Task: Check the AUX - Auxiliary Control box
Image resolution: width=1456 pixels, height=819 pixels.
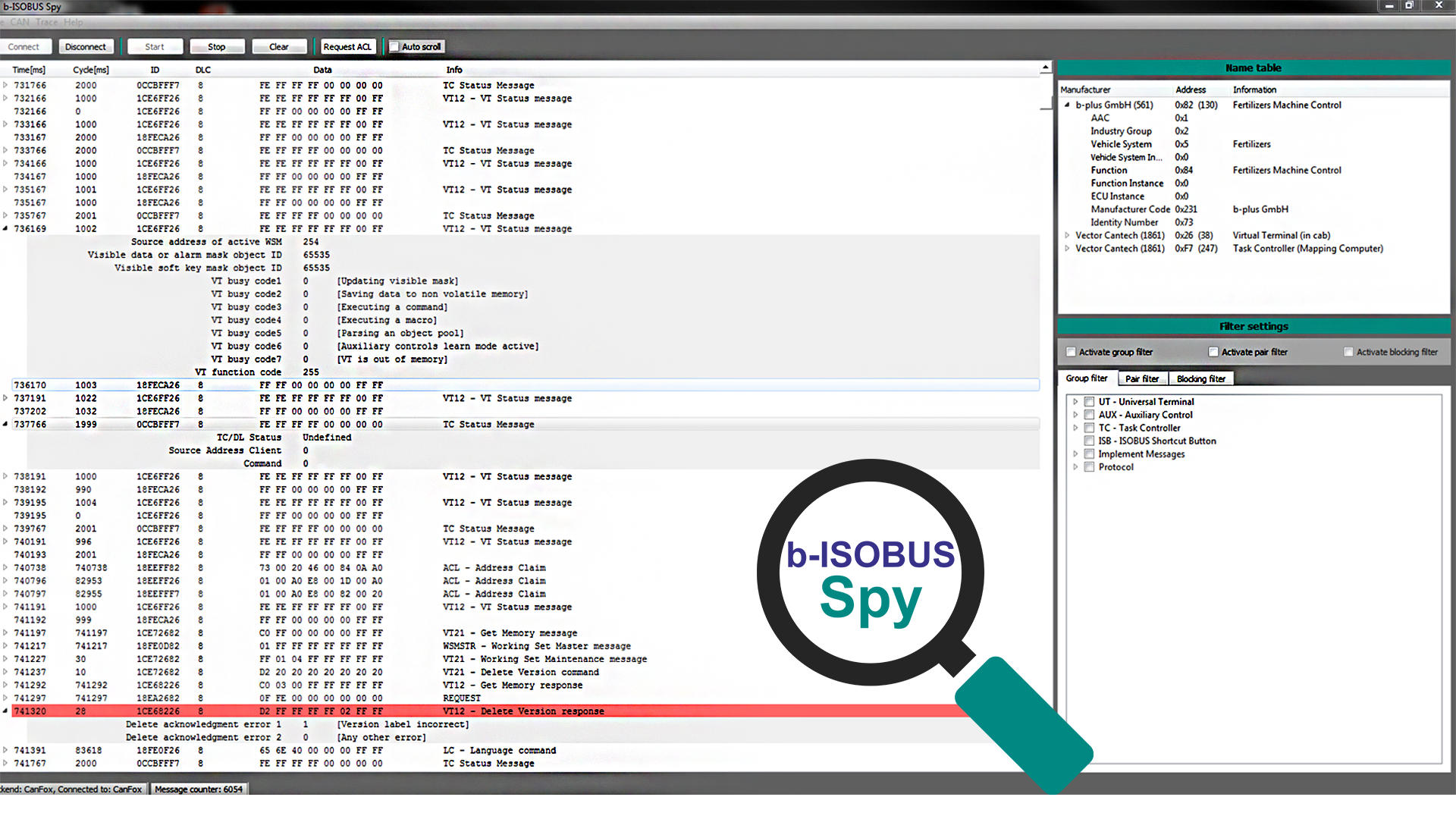Action: click(1089, 415)
